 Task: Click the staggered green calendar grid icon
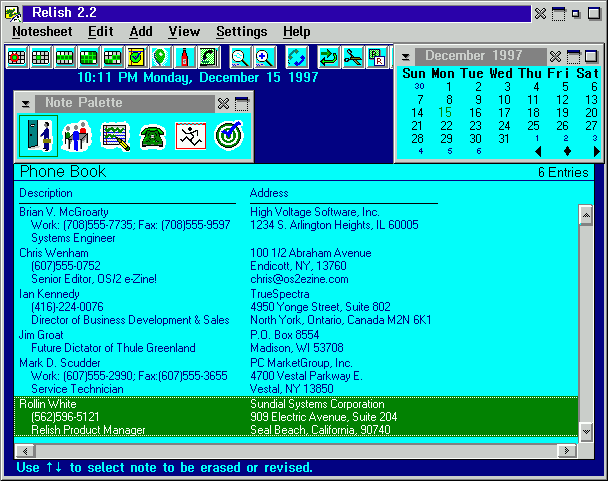pos(113,57)
